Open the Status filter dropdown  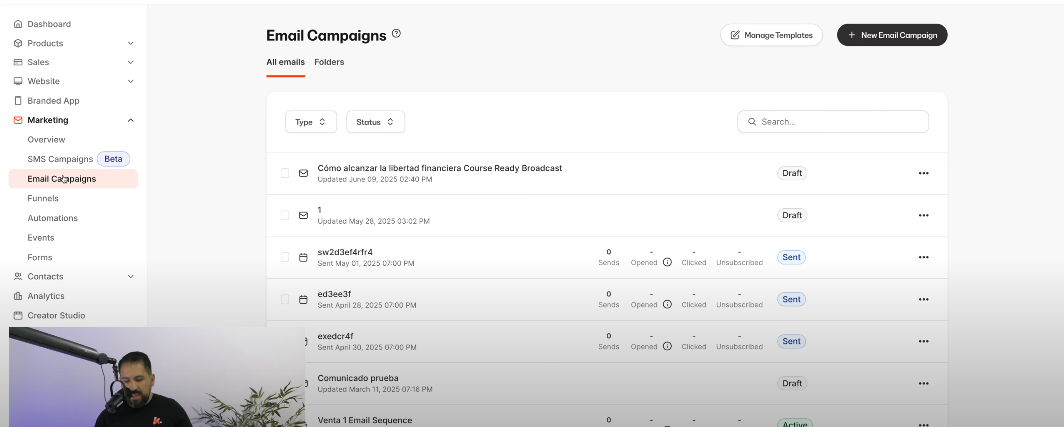(x=375, y=122)
